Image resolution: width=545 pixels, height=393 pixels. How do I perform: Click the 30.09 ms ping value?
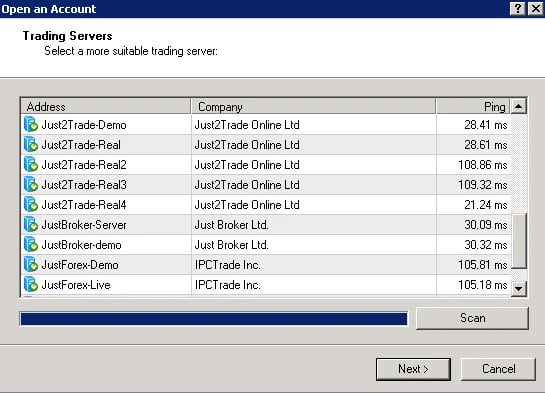tap(486, 225)
